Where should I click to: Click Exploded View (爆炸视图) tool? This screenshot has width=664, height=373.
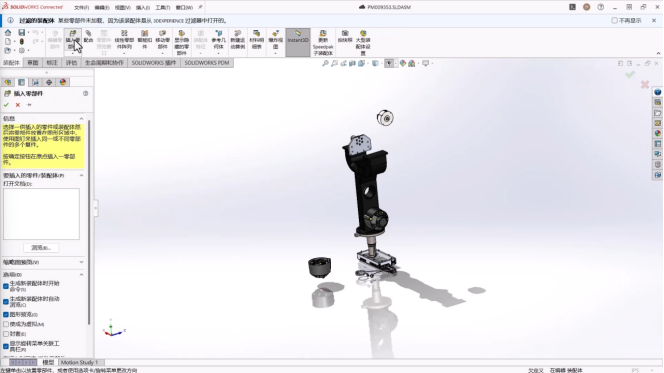point(275,39)
